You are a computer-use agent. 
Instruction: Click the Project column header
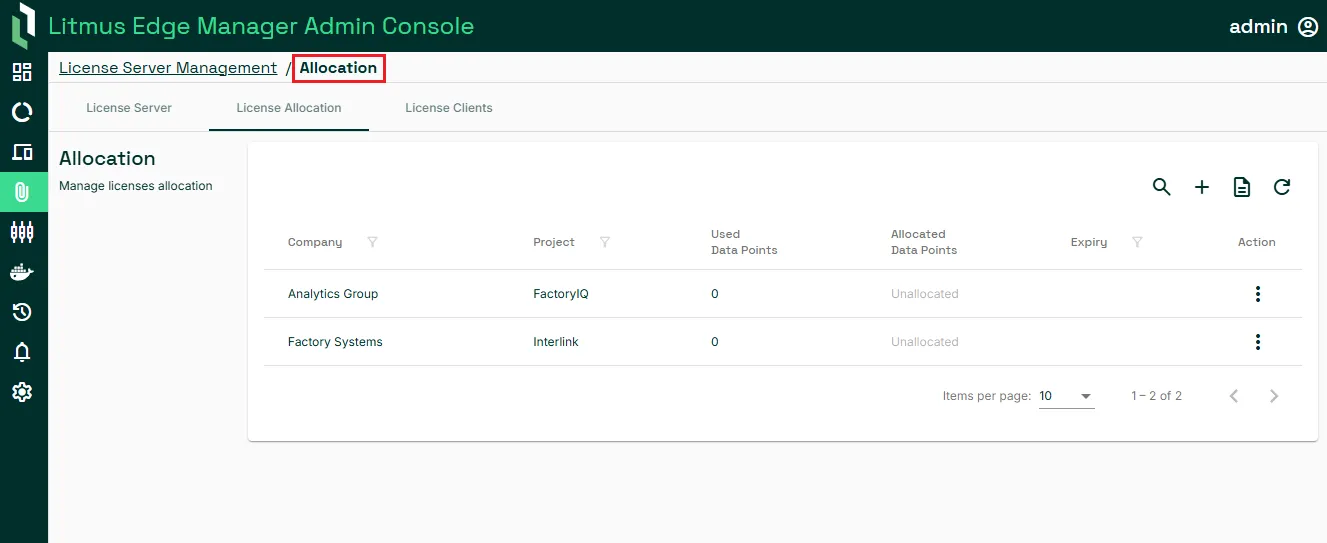(x=554, y=242)
